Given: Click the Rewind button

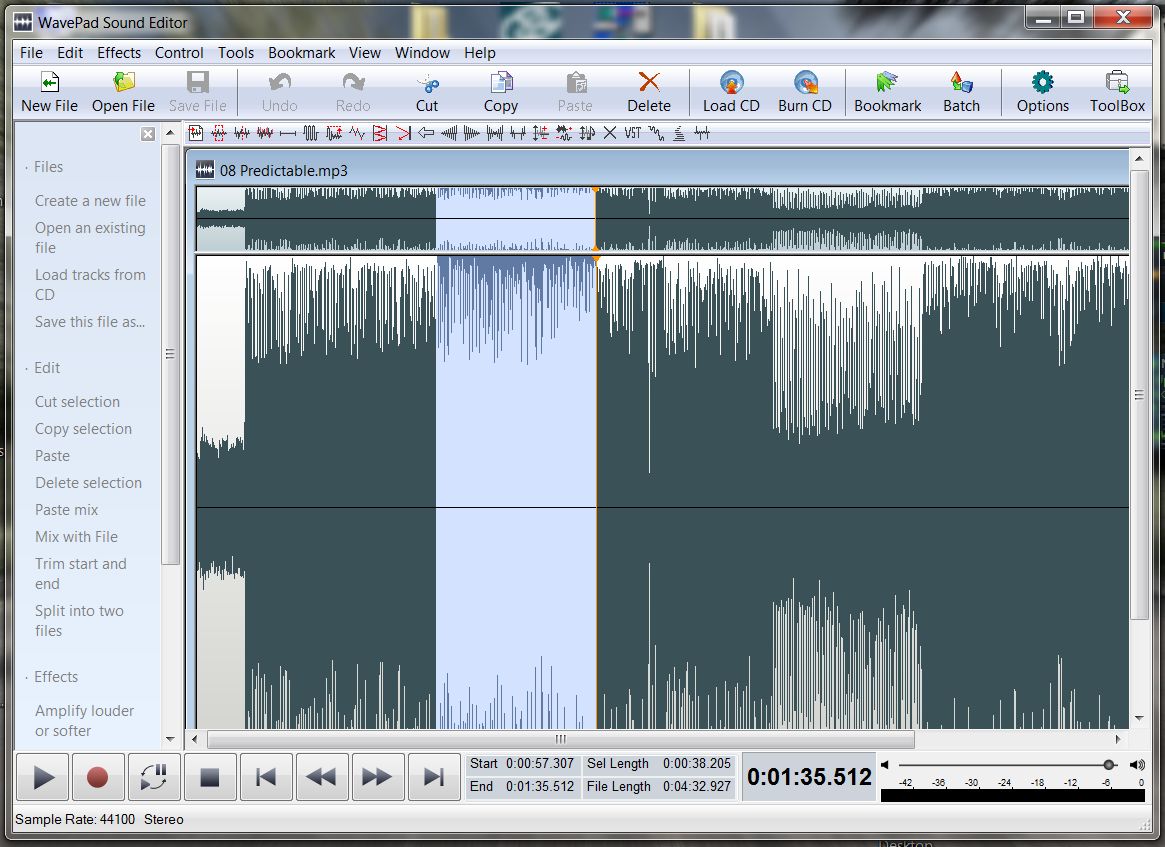Looking at the screenshot, I should [x=322, y=777].
